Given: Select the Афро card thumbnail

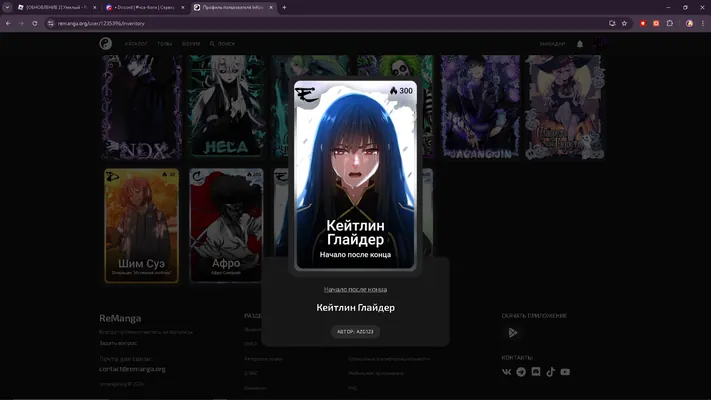Looking at the screenshot, I should 226,225.
